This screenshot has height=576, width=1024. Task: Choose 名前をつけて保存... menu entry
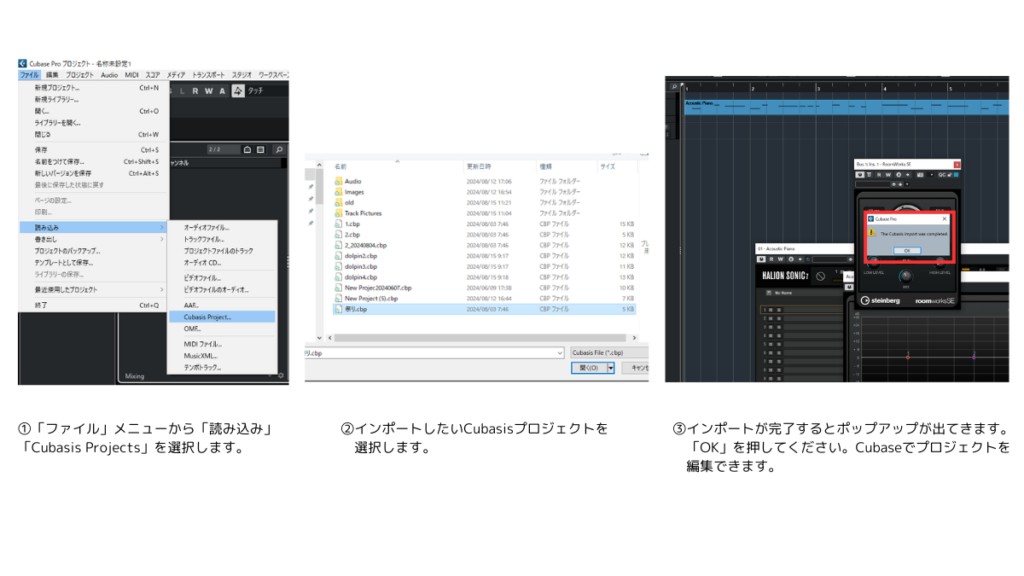click(94, 161)
